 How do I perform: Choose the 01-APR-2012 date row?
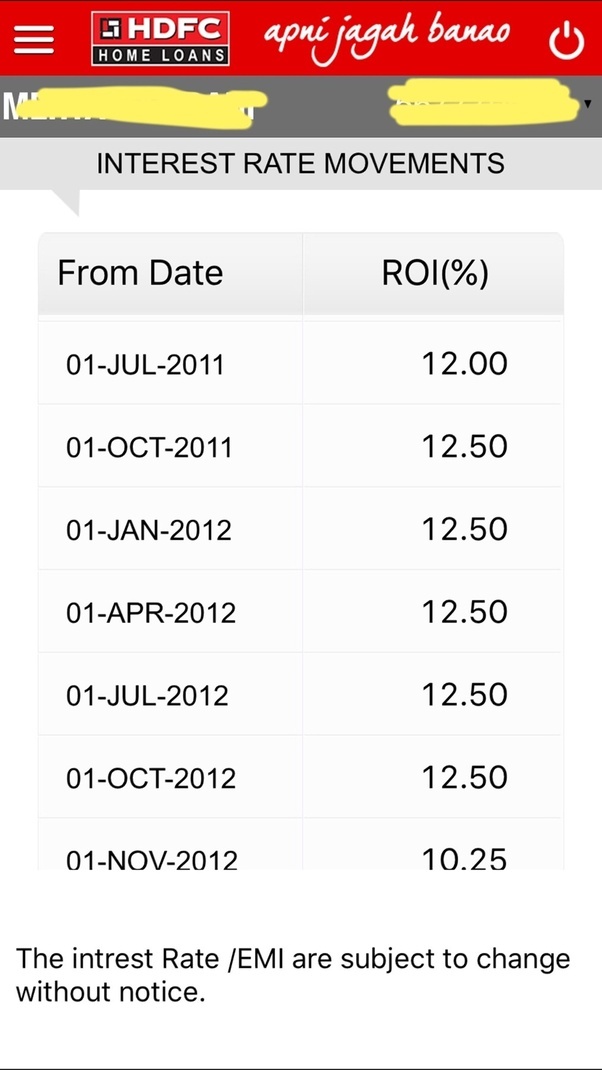click(x=300, y=612)
